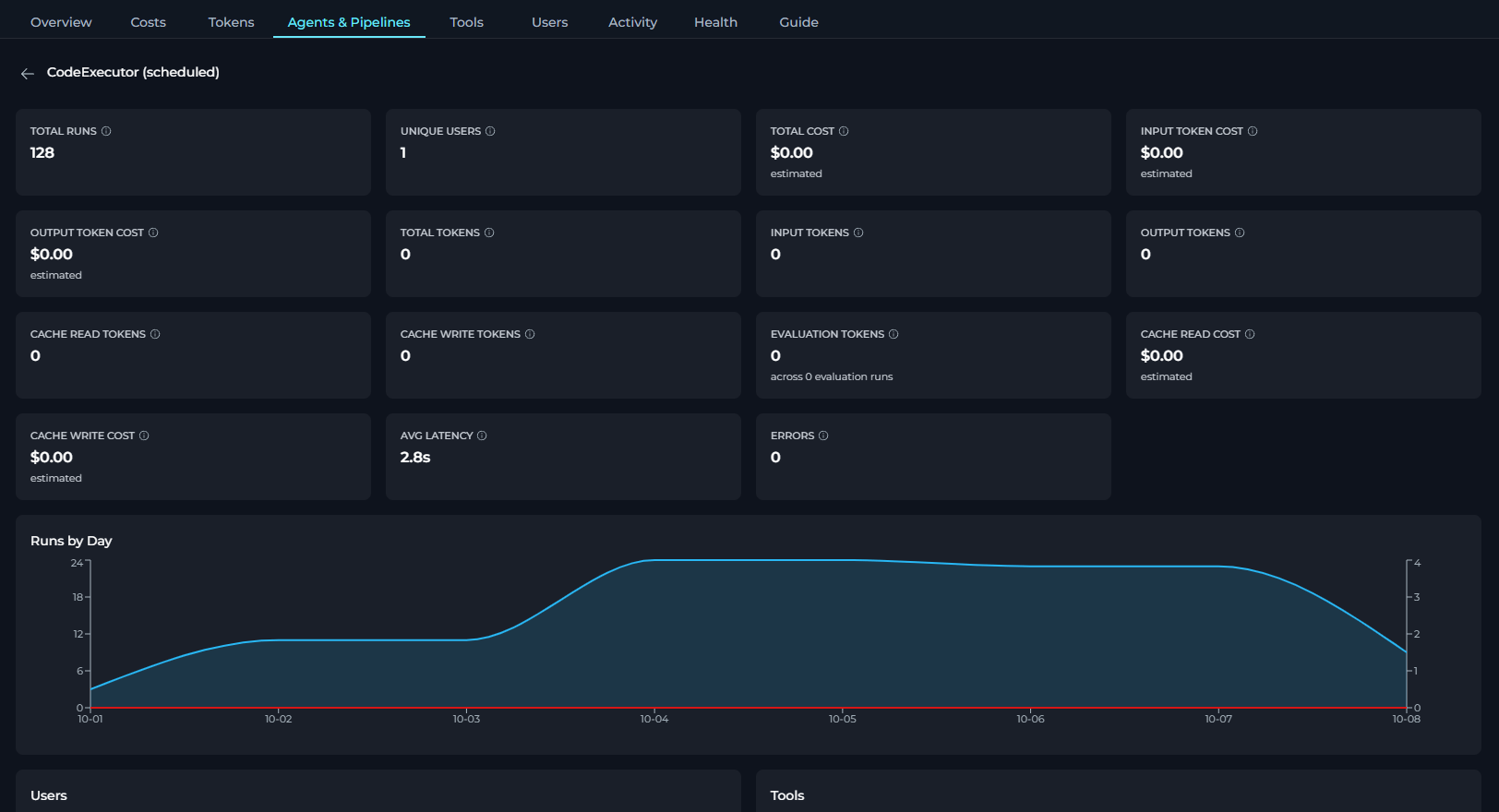The image size is (1499, 812).
Task: Click the 10-08 date on chart axis
Action: coord(1407,719)
